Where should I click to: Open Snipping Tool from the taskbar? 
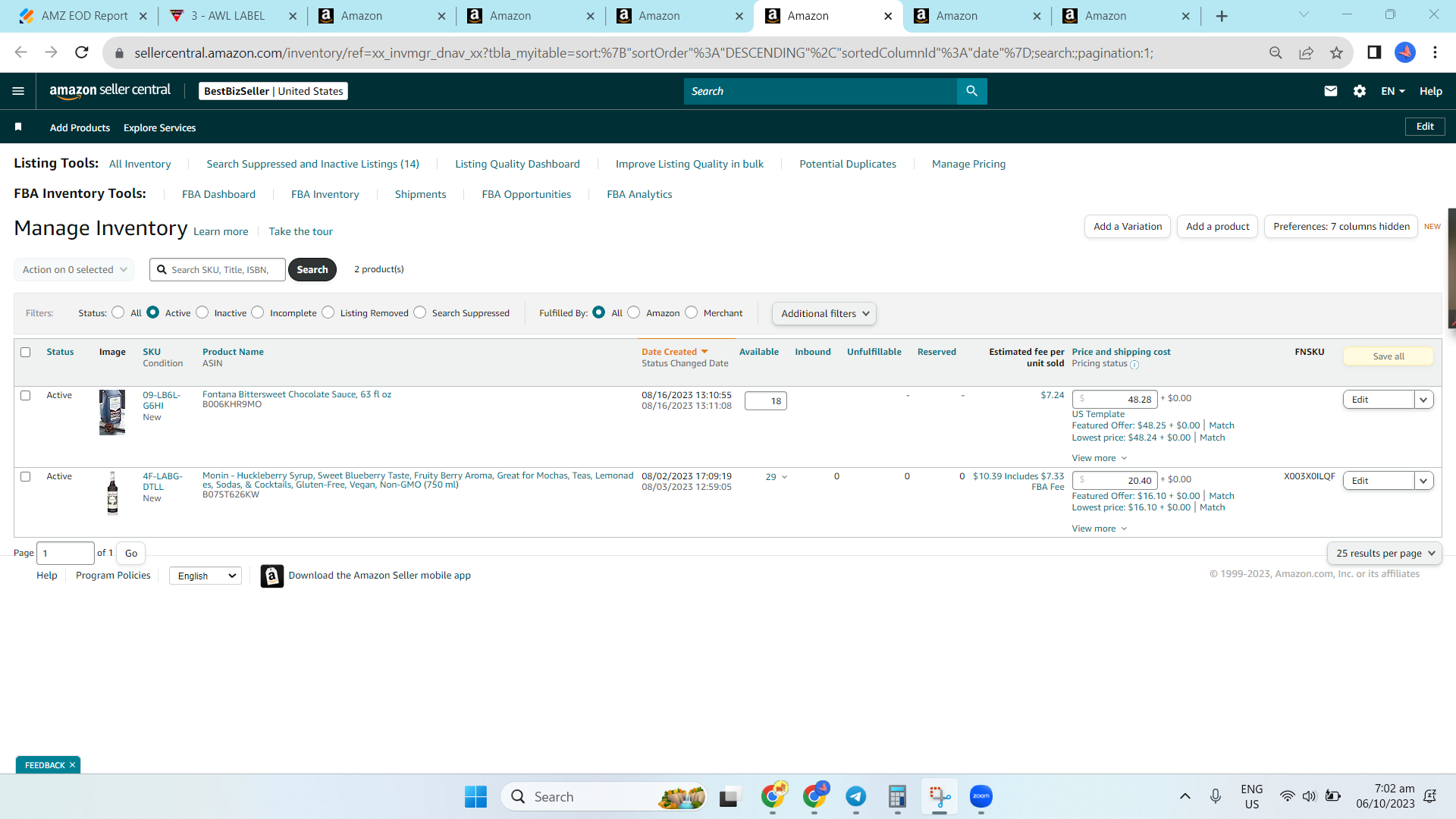click(x=940, y=796)
